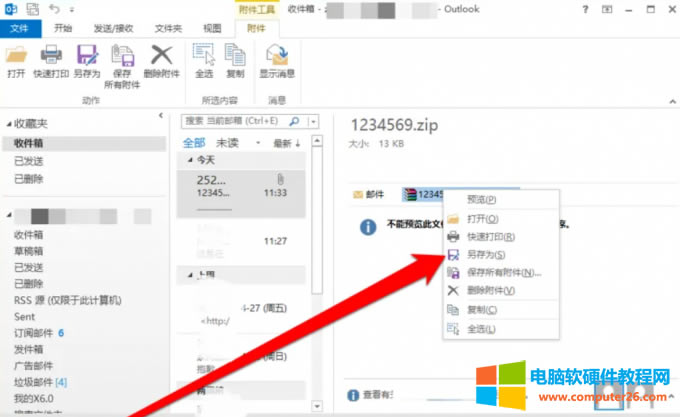Click the delete X icon in context menu
The image size is (680, 417).
(x=453, y=290)
